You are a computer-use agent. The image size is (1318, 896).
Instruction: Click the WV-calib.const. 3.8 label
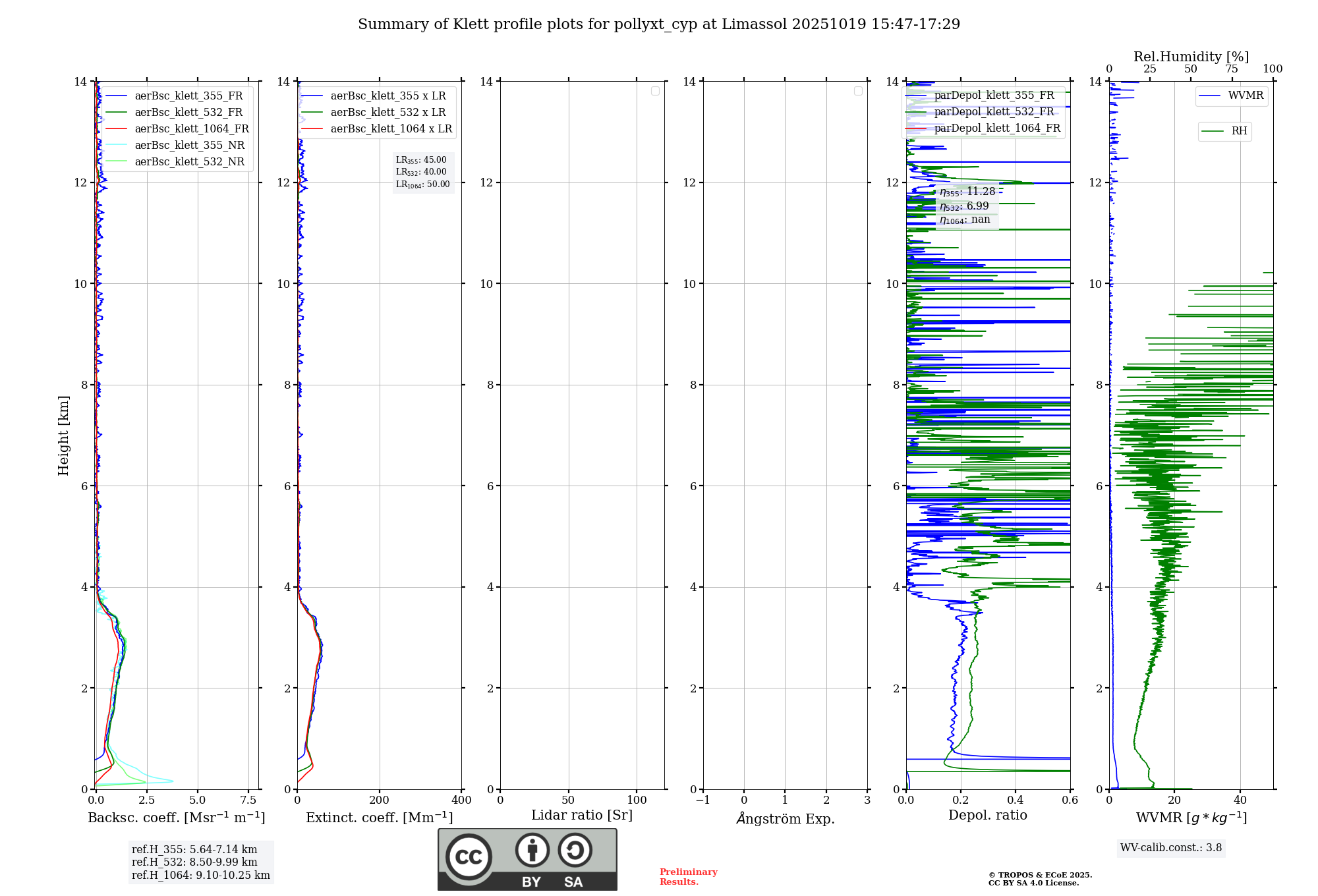(x=1170, y=848)
